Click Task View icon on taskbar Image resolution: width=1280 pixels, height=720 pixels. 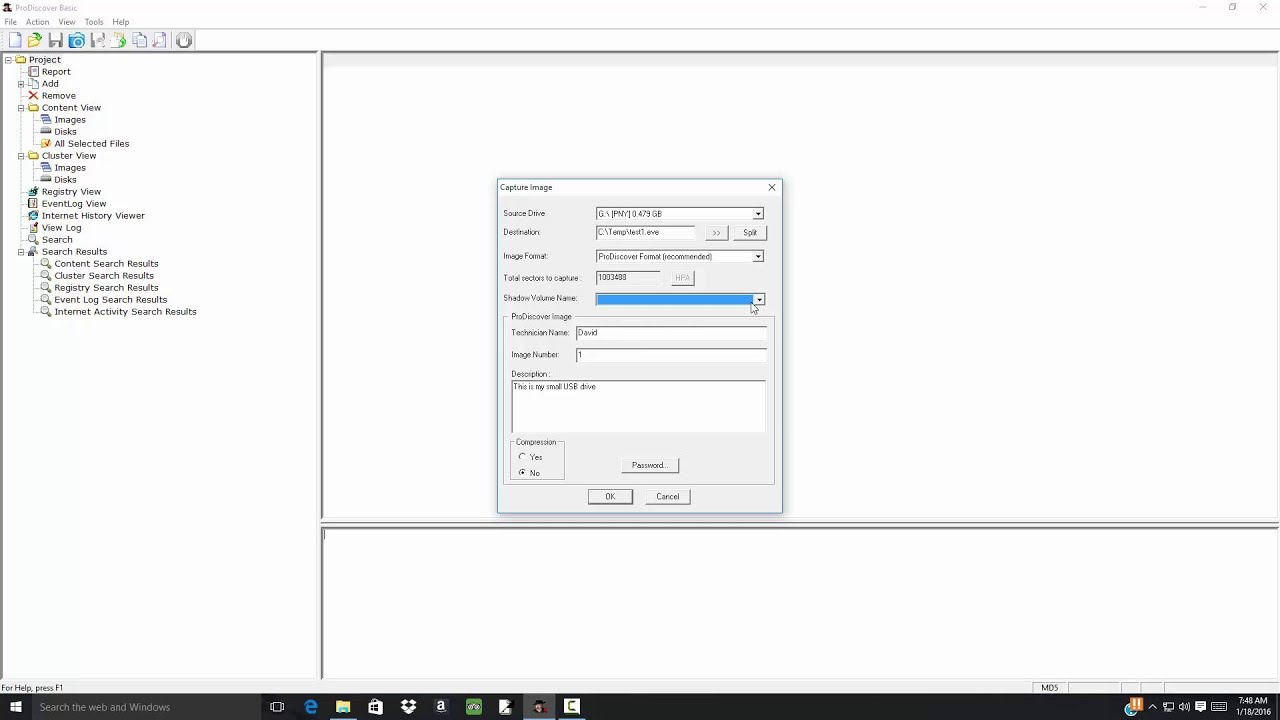[277, 707]
